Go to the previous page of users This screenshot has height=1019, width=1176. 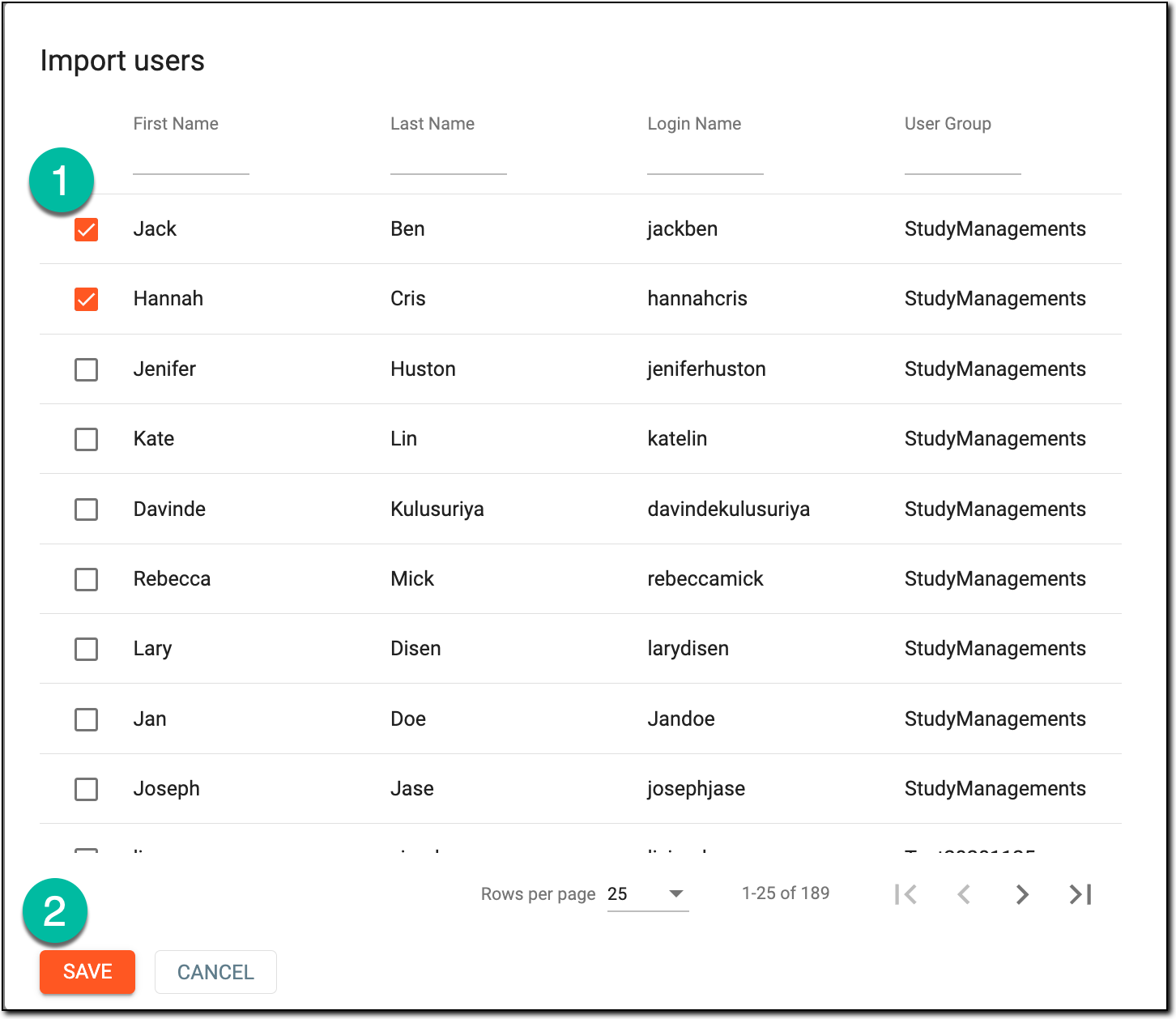[x=964, y=894]
